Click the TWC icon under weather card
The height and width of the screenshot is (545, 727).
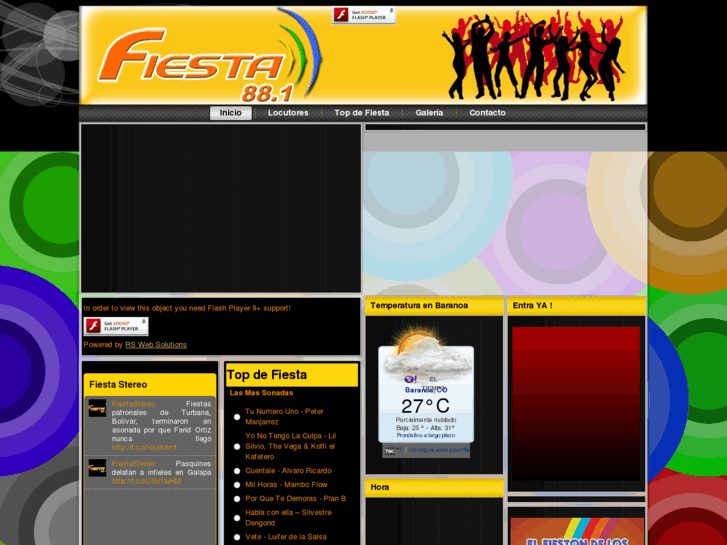pyautogui.click(x=389, y=450)
